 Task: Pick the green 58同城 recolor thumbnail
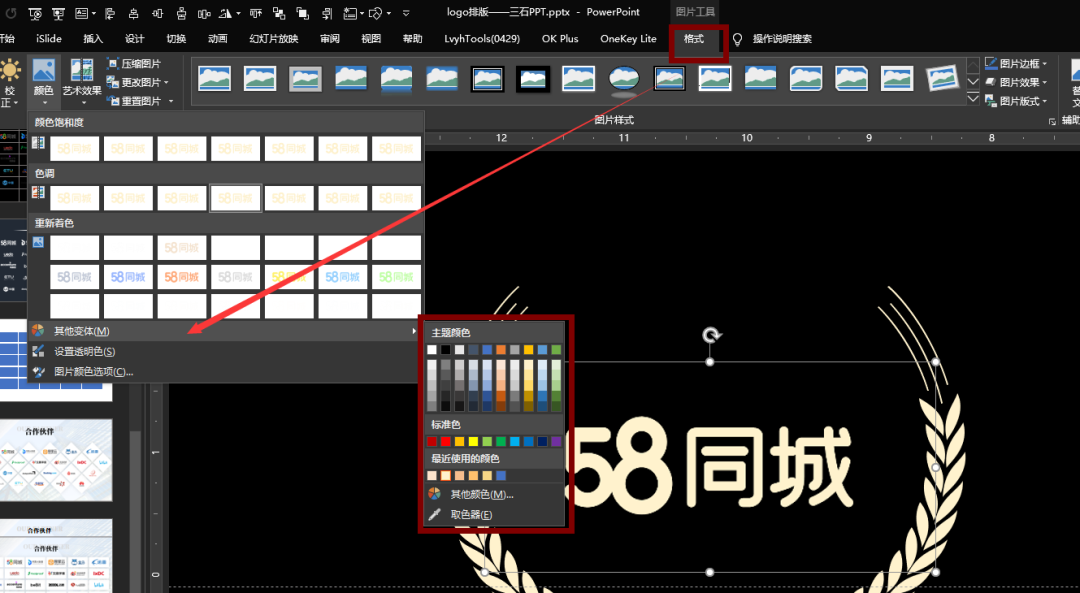point(396,277)
